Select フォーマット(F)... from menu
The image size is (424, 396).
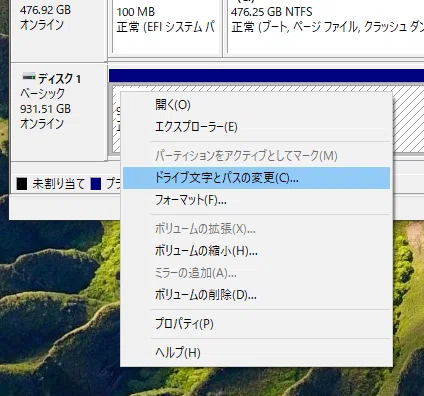pos(256,200)
